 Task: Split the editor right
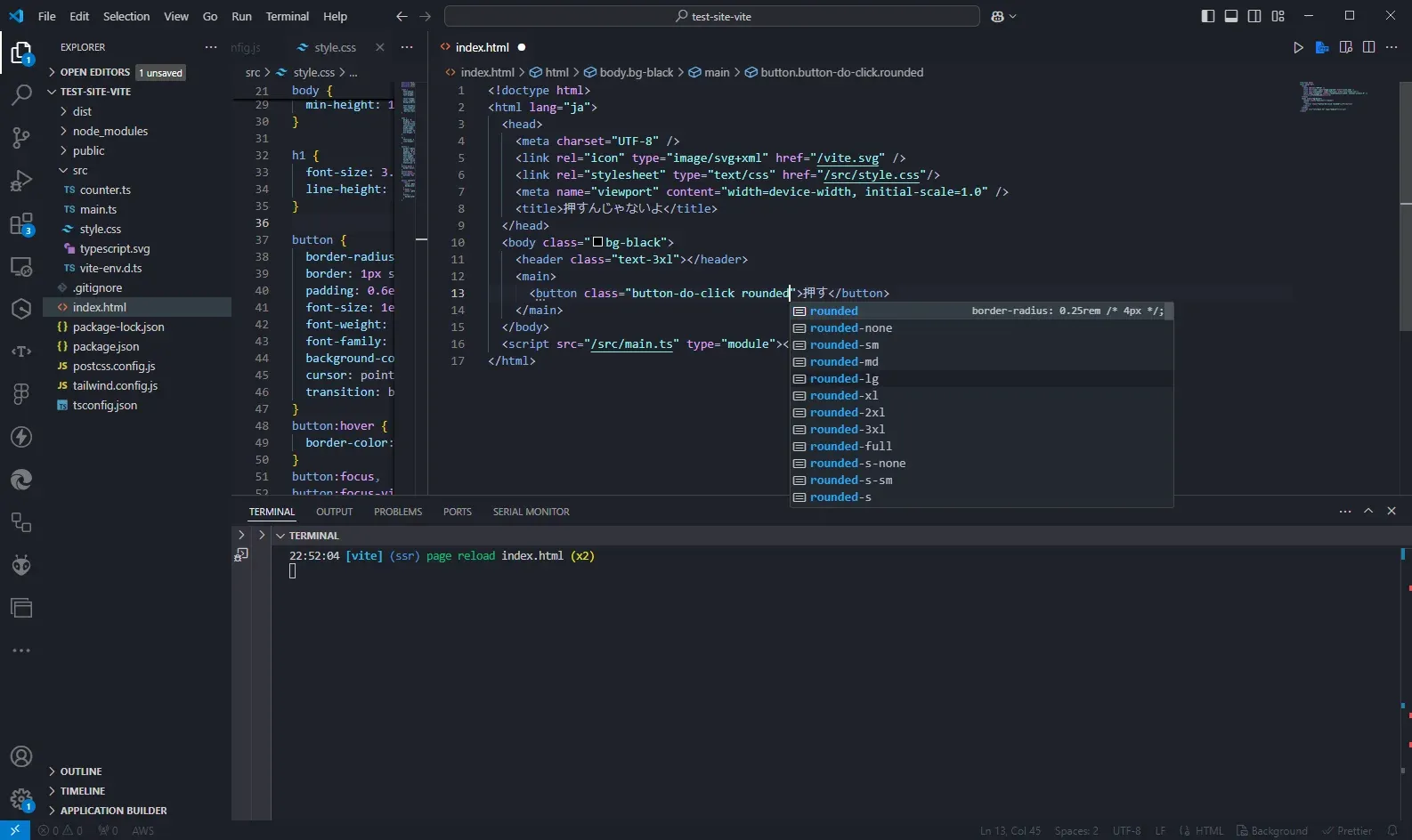click(1369, 47)
